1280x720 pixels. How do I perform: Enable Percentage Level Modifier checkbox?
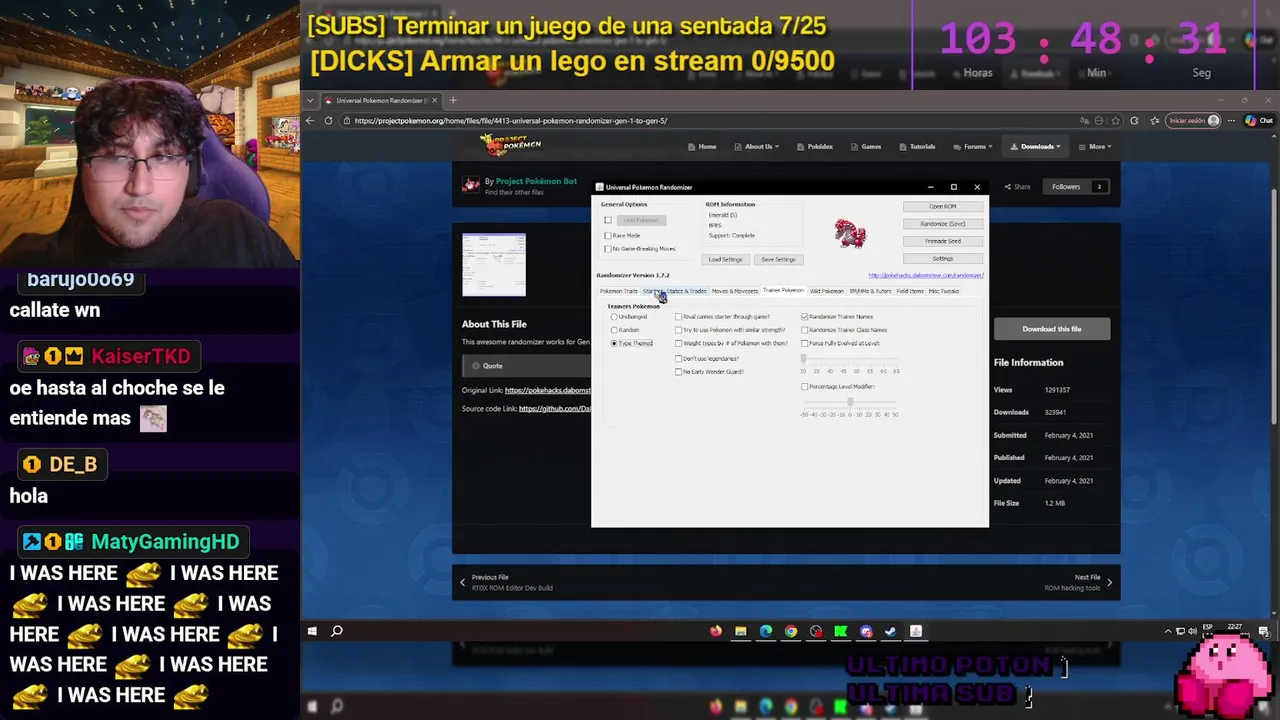click(805, 387)
